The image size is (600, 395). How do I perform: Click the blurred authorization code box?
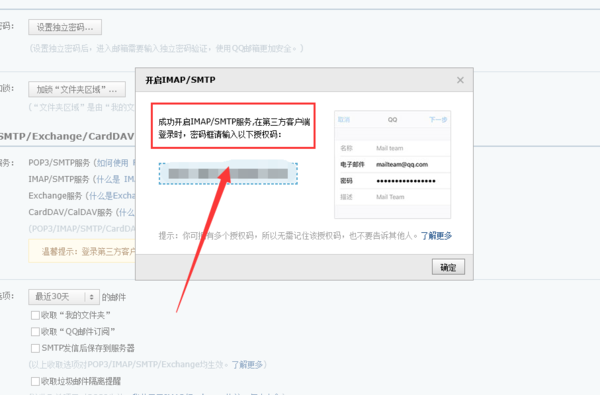click(228, 174)
